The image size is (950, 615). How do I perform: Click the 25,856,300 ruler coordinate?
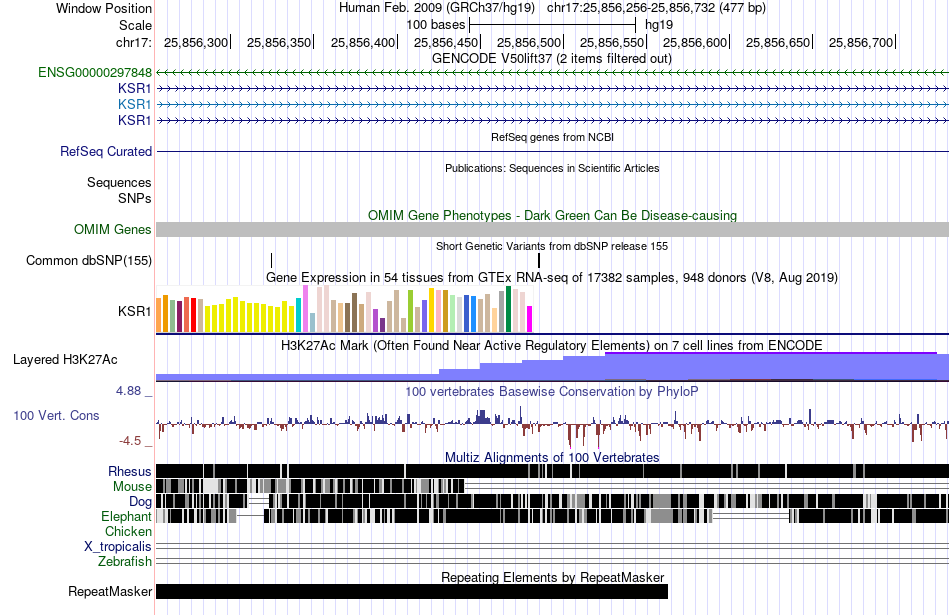click(x=196, y=42)
